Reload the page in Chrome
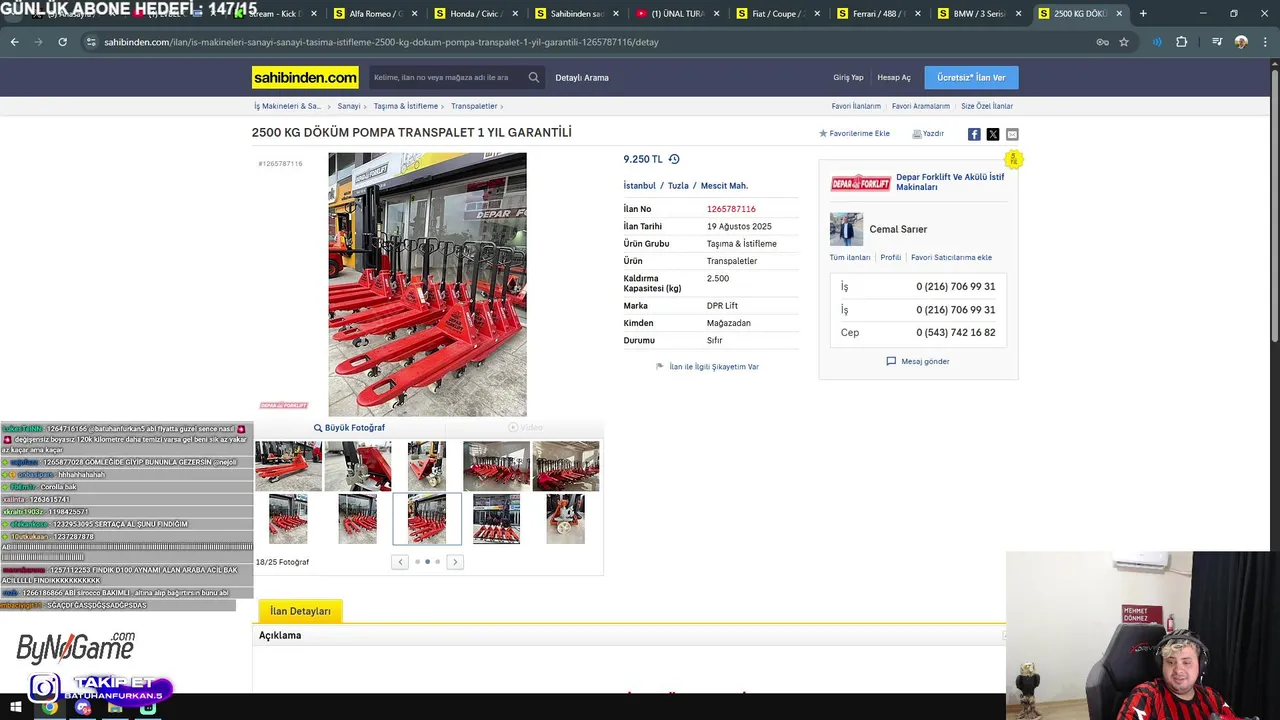This screenshot has width=1280, height=720. (x=62, y=42)
